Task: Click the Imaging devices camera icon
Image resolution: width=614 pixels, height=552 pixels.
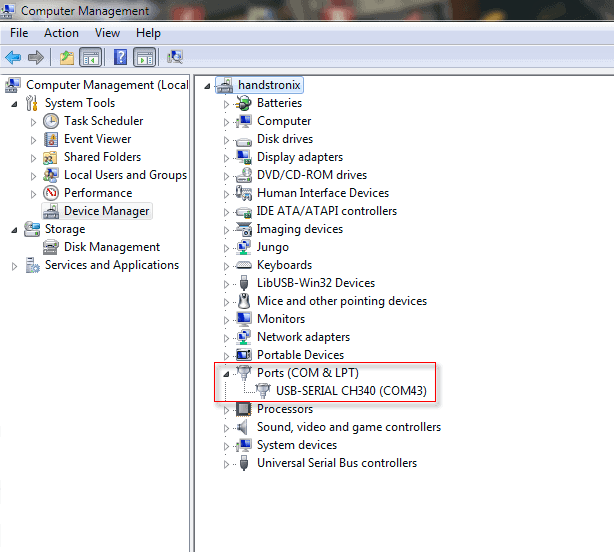Action: coord(244,229)
